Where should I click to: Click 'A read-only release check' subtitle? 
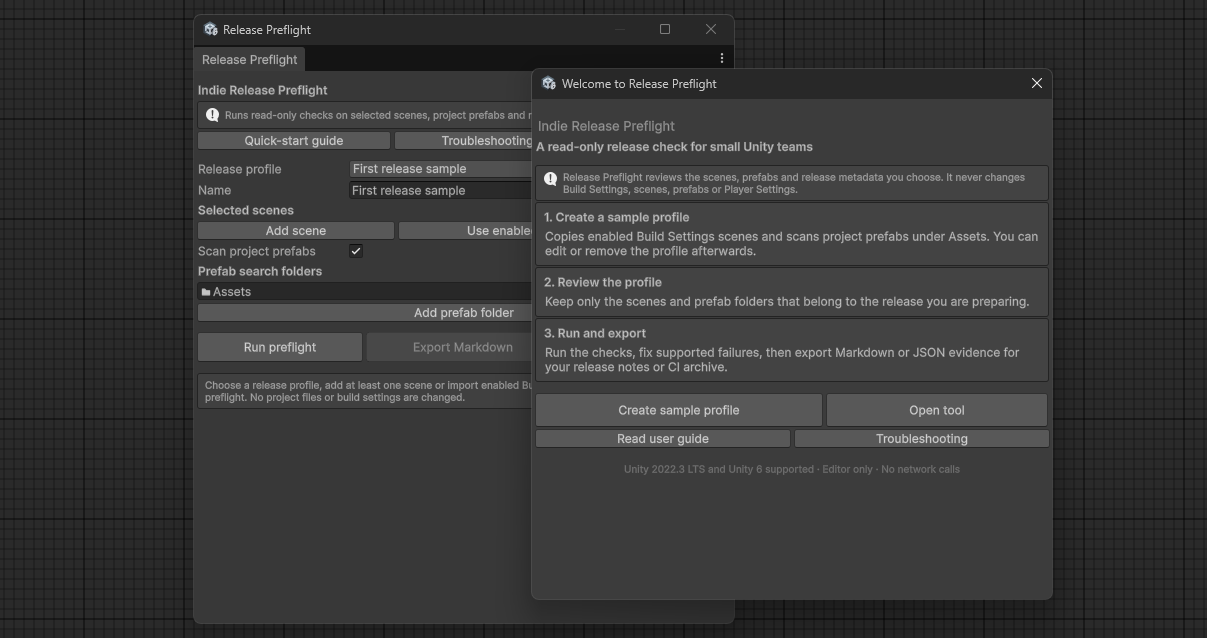[674, 147]
